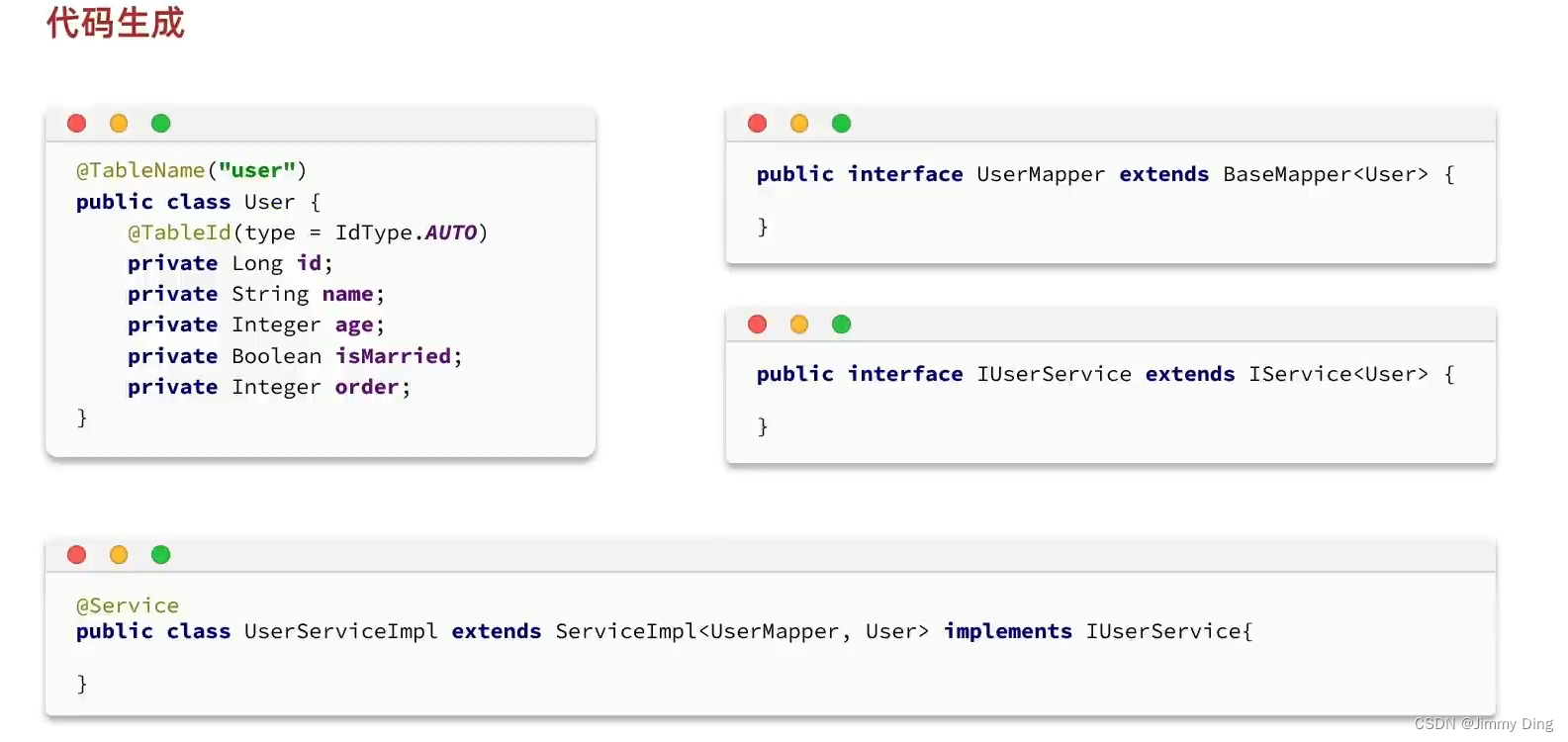This screenshot has height=742, width=1568.
Task: Click green dot on UserServiceImpl window
Action: (161, 554)
